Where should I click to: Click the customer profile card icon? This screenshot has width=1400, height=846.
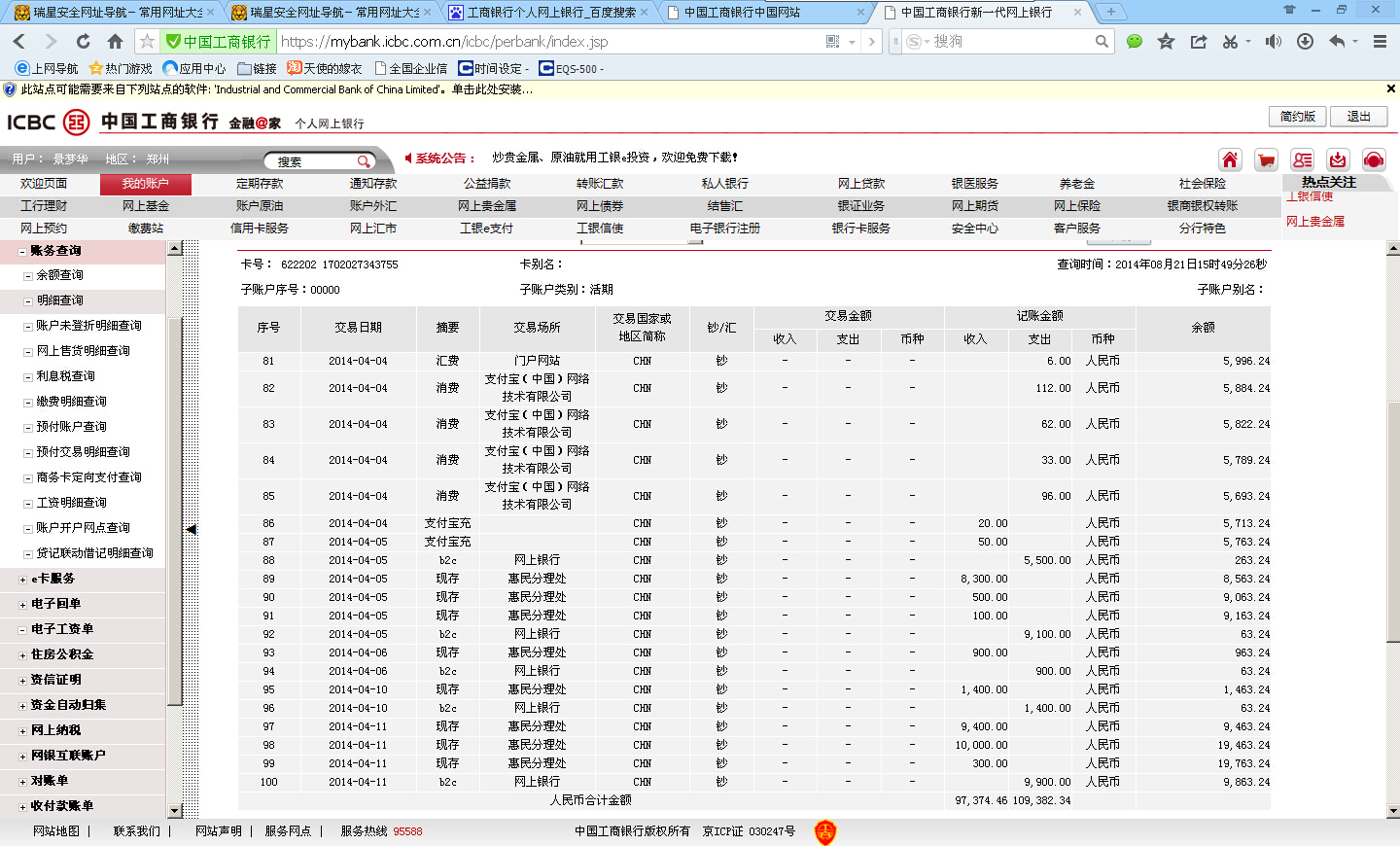pos(1302,160)
